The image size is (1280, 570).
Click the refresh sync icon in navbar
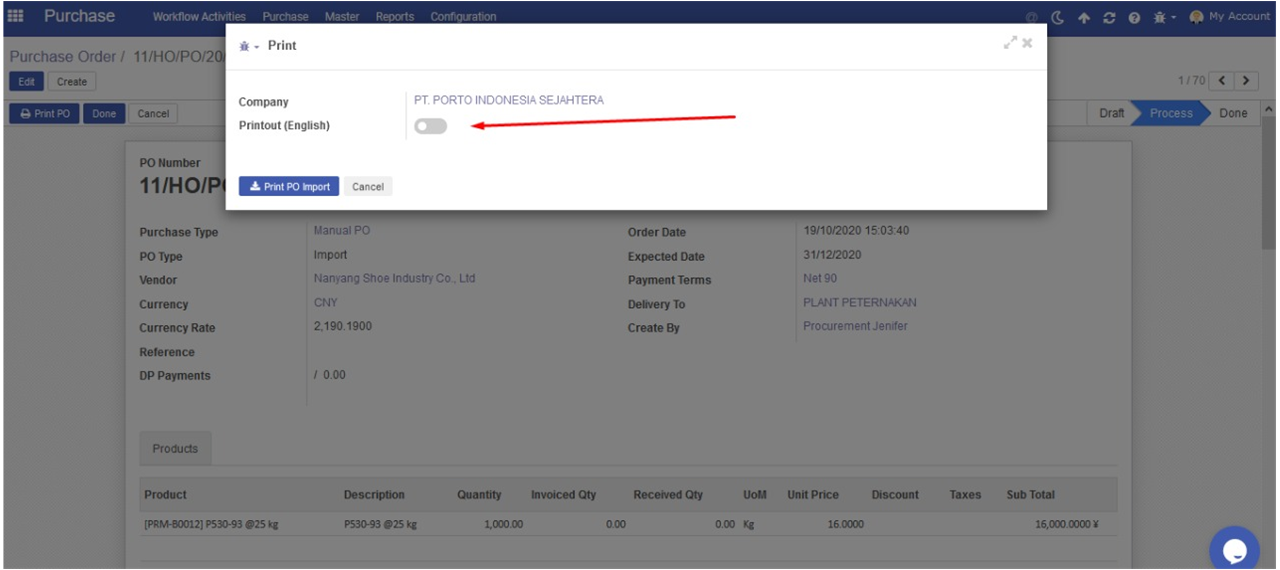pyautogui.click(x=1109, y=18)
